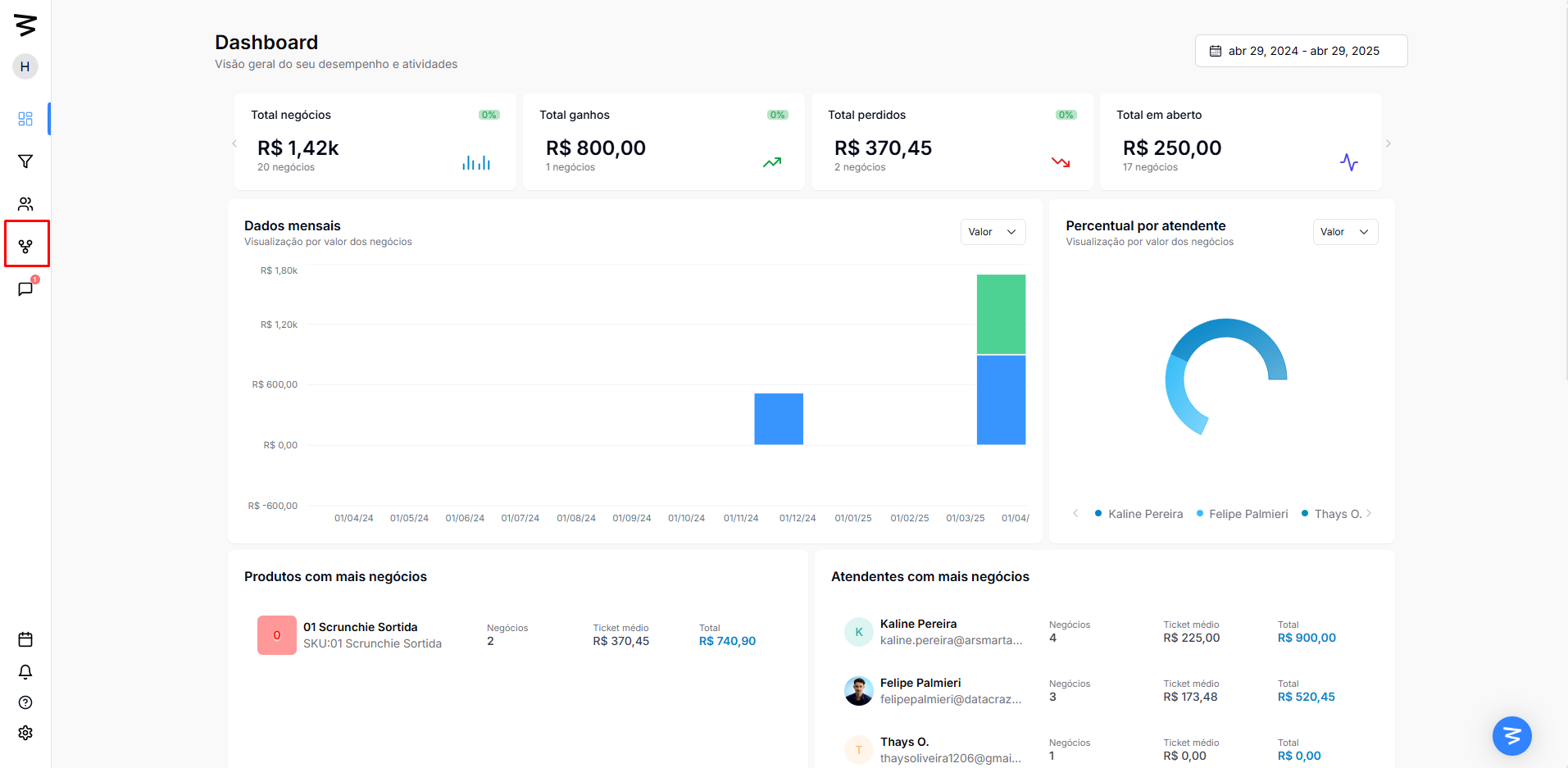Image resolution: width=1568 pixels, height=768 pixels.
Task: Open the Valor dropdown in Percentual por atendente
Action: [x=1345, y=232]
